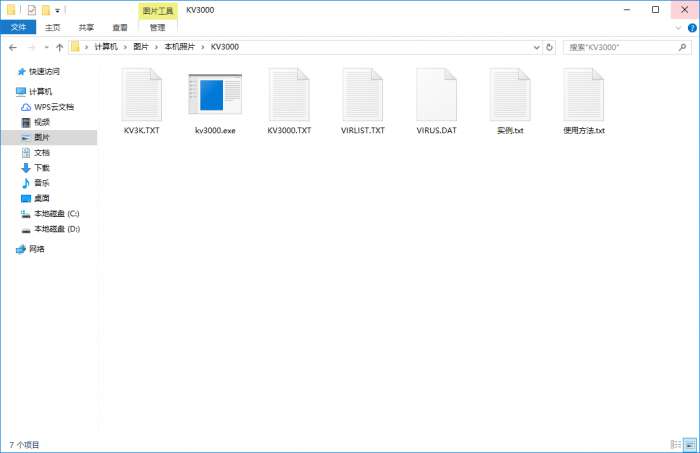Click 本机照片 in the address path
Screen dimensions: 700x453
tap(179, 47)
